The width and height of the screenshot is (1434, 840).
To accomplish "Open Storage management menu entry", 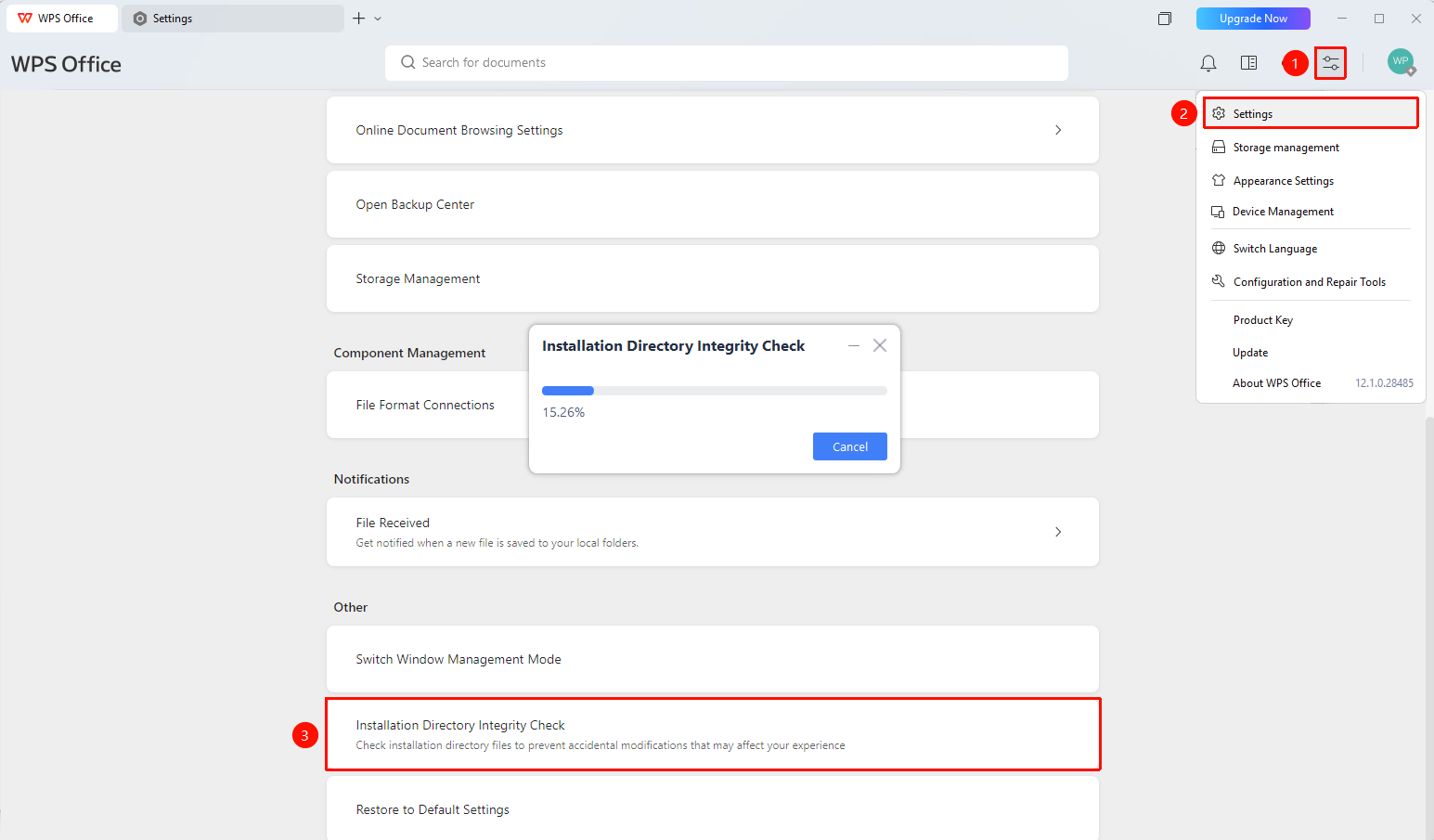I will 1311,148.
